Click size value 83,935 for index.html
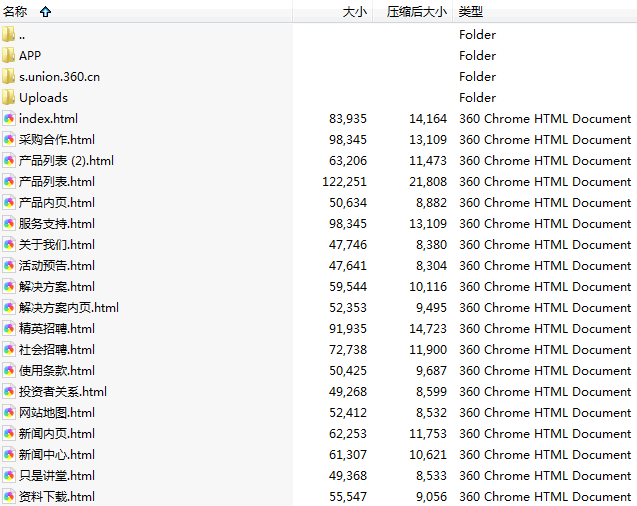The height and width of the screenshot is (506, 637). click(348, 119)
